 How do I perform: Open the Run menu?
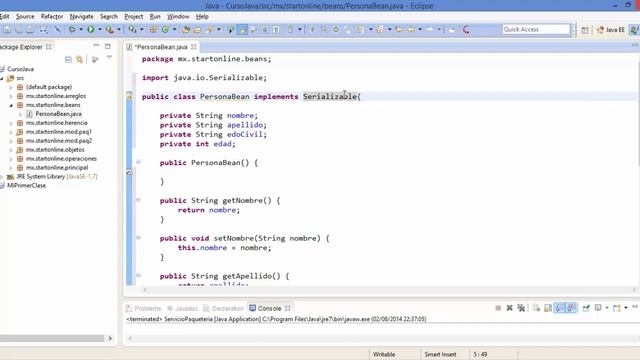pyautogui.click(x=155, y=16)
